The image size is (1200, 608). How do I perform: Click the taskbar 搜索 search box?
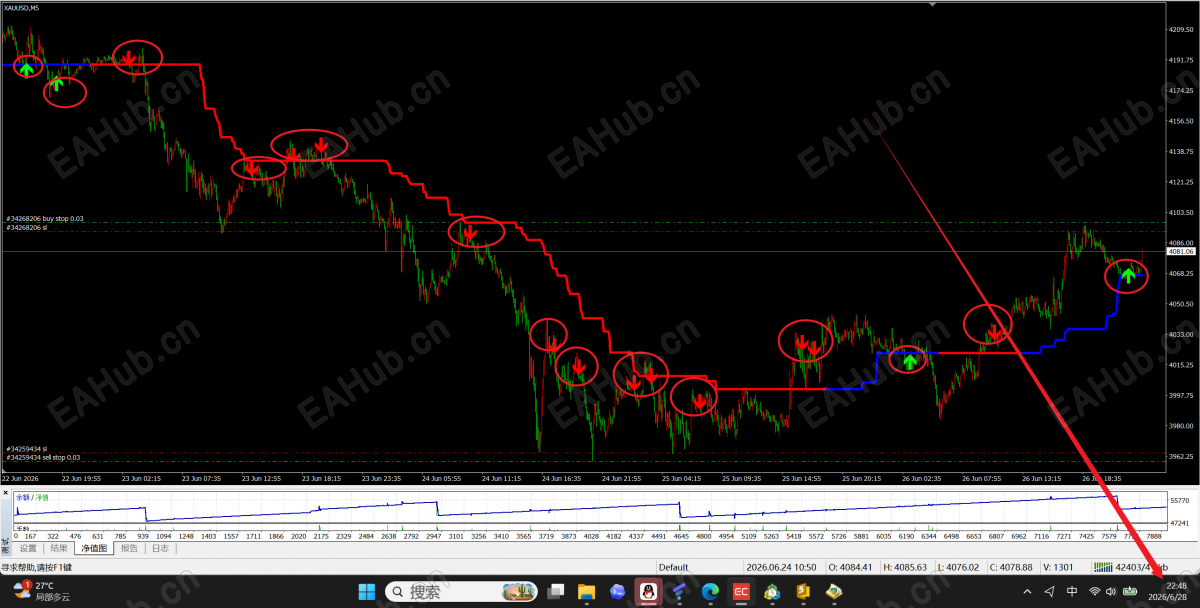462,591
